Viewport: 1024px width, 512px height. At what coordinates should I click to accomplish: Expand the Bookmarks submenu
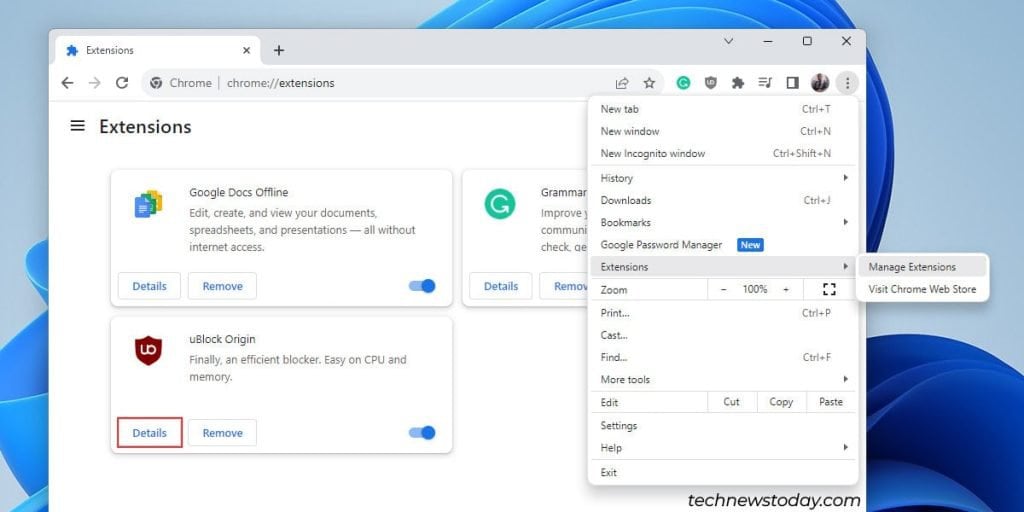[723, 222]
